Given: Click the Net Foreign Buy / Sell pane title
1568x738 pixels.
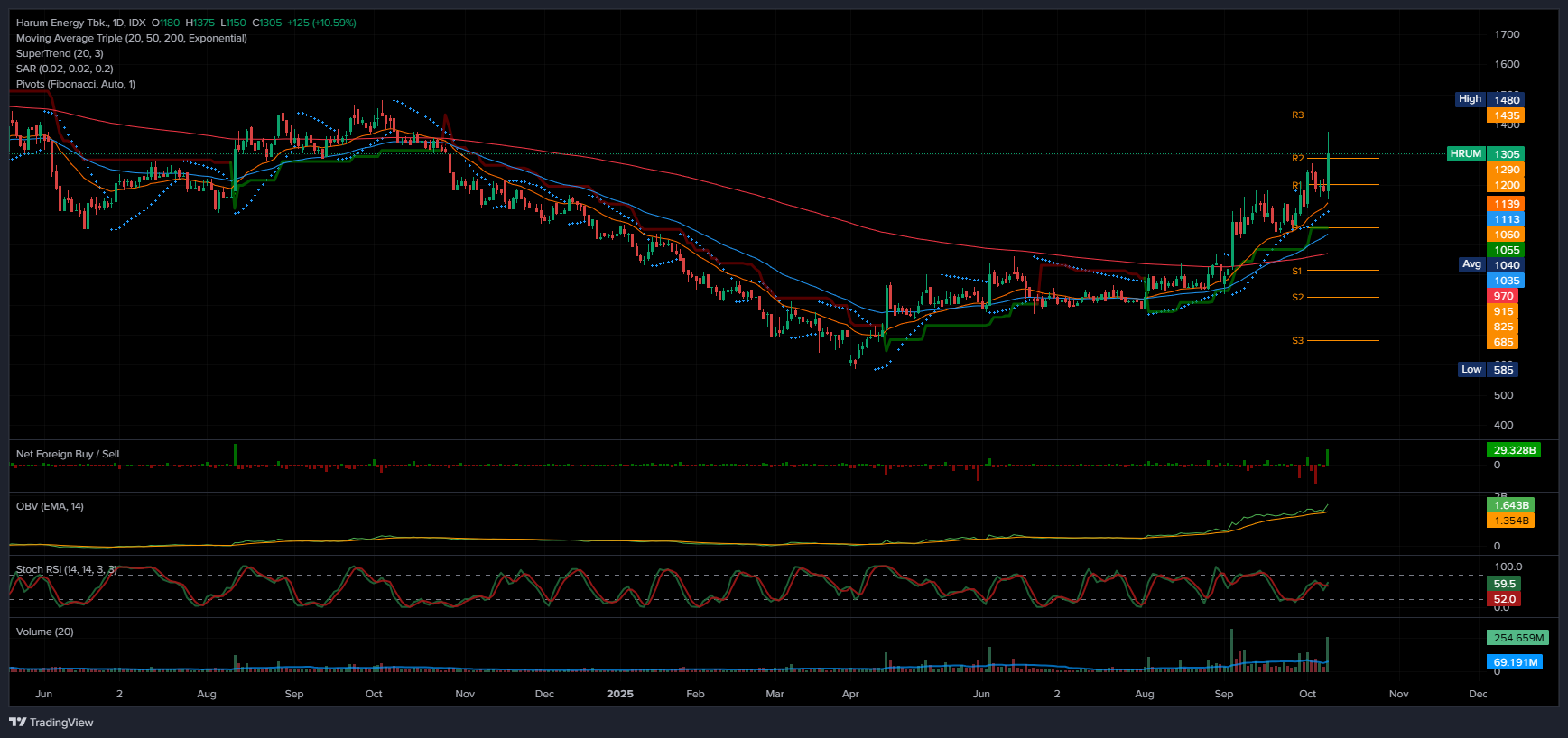Looking at the screenshot, I should (x=68, y=454).
